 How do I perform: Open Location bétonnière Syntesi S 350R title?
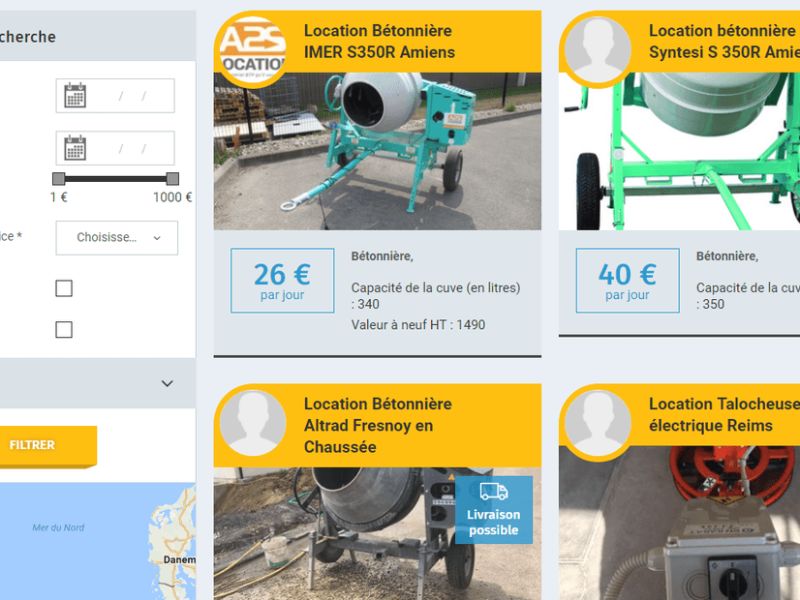pos(724,41)
